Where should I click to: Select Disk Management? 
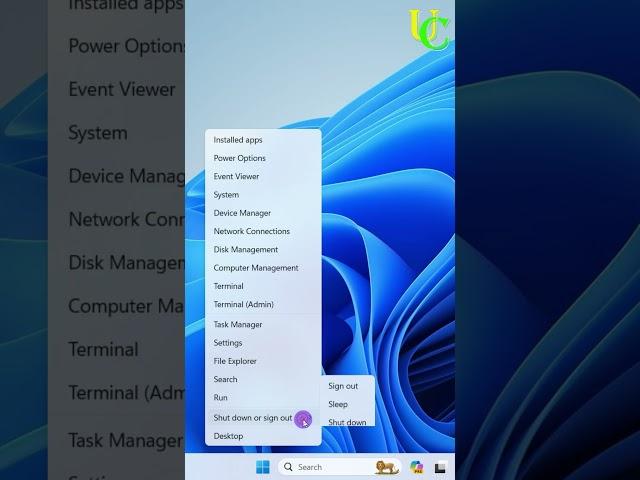tap(246, 250)
